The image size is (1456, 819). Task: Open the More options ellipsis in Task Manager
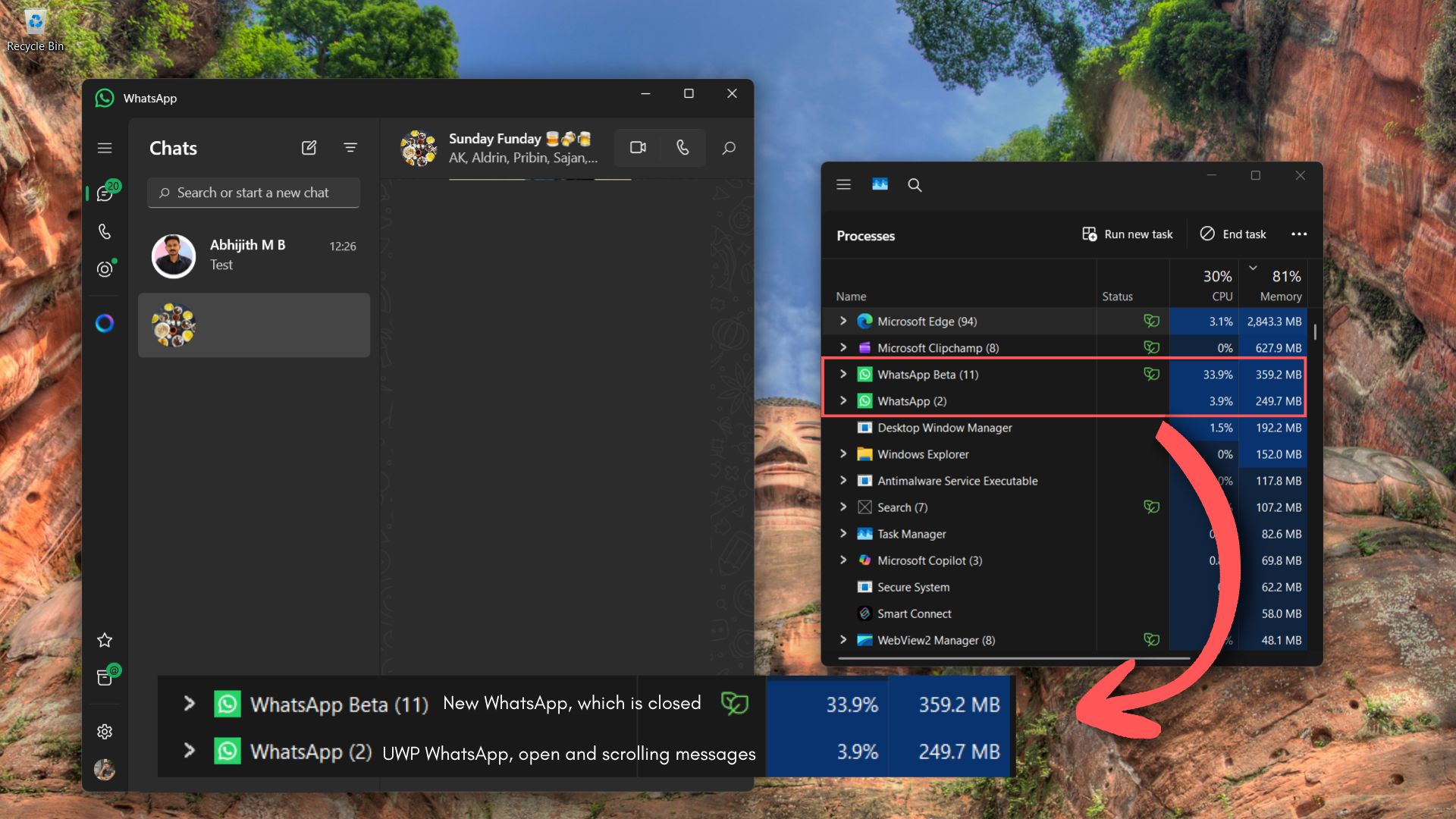[x=1299, y=234]
